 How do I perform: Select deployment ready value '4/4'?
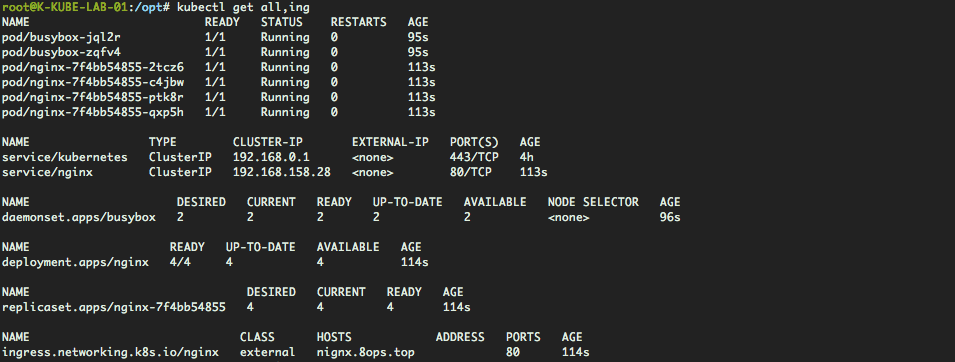180,263
